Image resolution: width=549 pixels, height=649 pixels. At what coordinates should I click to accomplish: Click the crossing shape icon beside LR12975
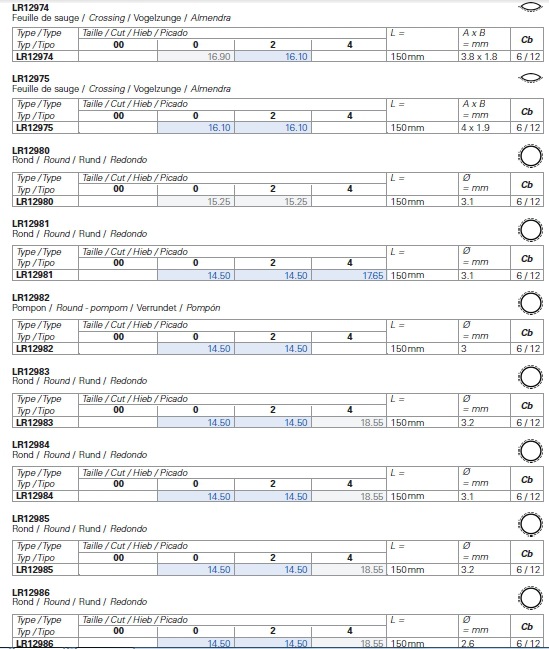(x=530, y=77)
